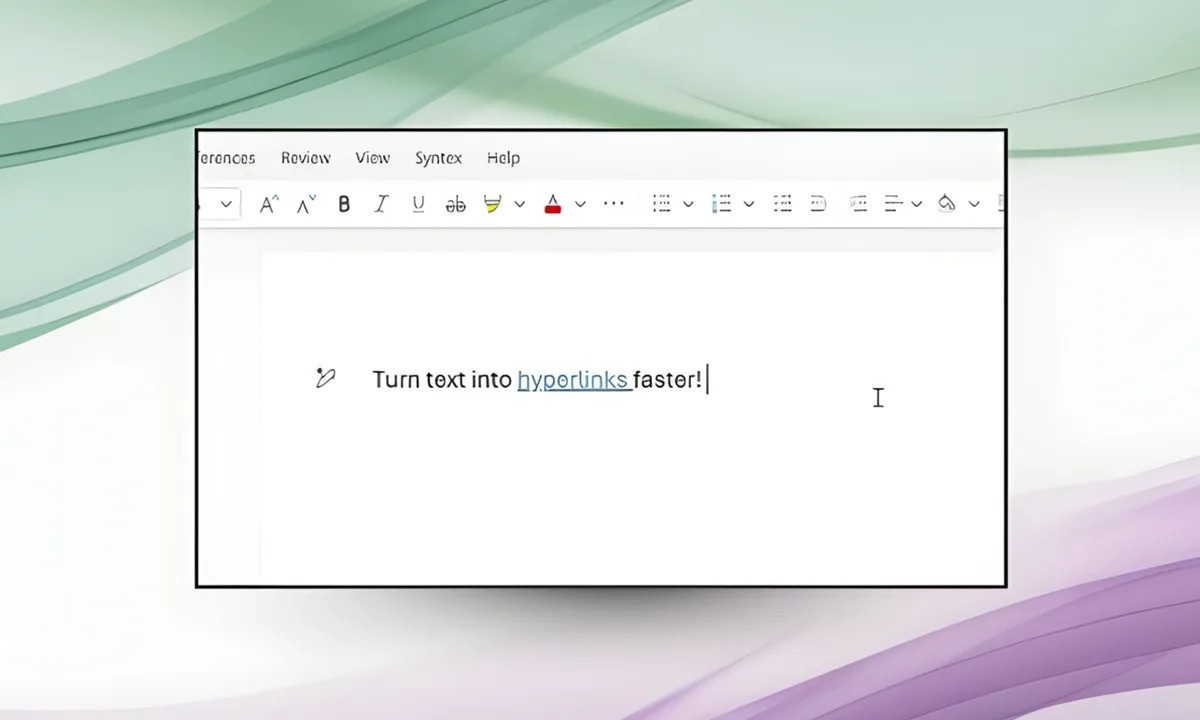1200x720 pixels.
Task: Open the View tab
Action: point(372,158)
